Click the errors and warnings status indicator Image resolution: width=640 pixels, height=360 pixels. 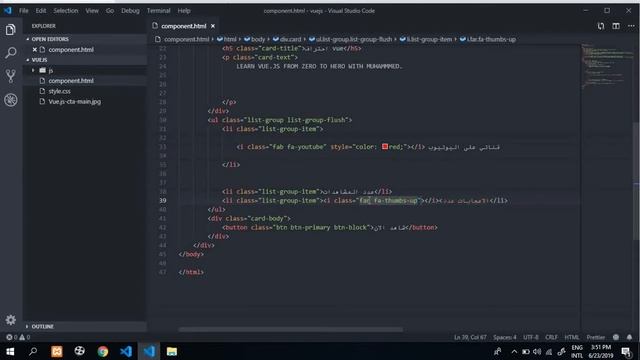pos(18,338)
